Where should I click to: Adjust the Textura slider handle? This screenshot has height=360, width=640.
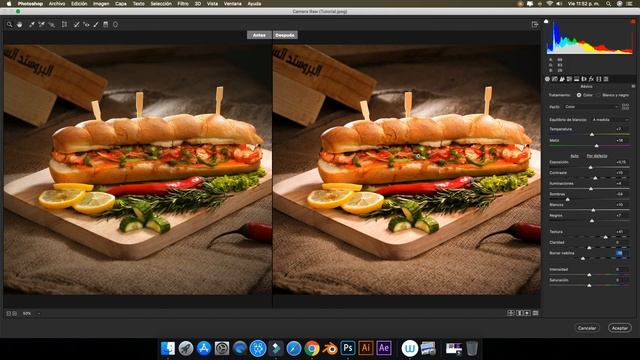click(606, 237)
